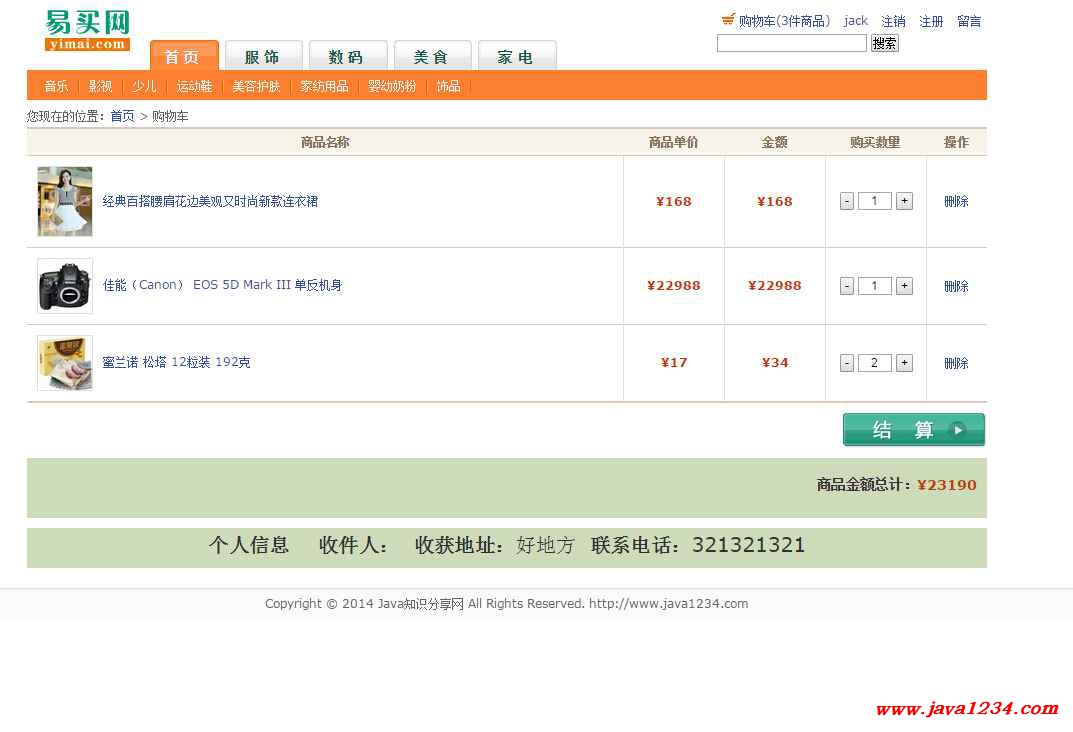
Task: Click the 结算 checkout button
Action: (913, 430)
